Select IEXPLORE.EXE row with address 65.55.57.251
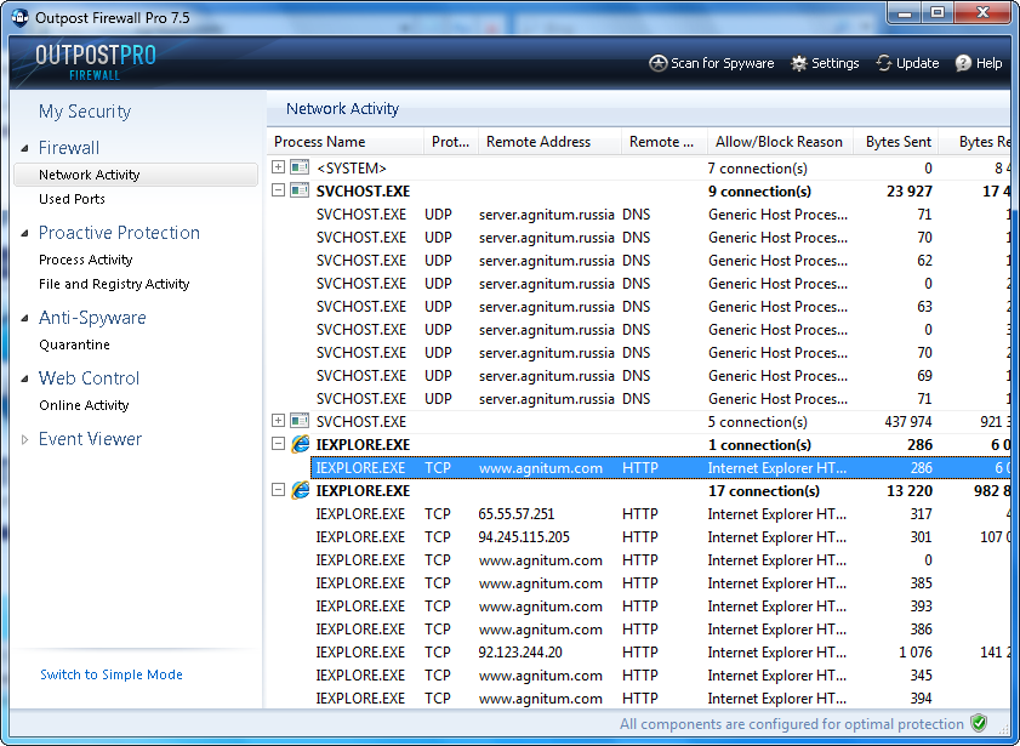1020x746 pixels. (x=660, y=514)
